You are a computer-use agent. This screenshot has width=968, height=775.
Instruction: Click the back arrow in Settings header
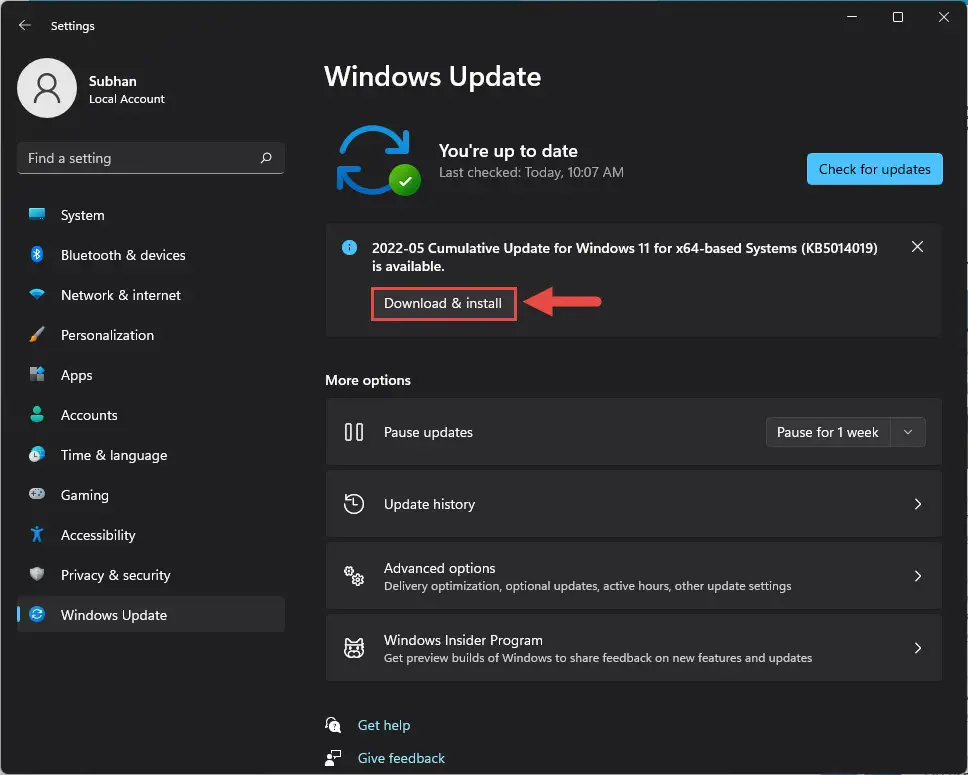[x=25, y=25]
